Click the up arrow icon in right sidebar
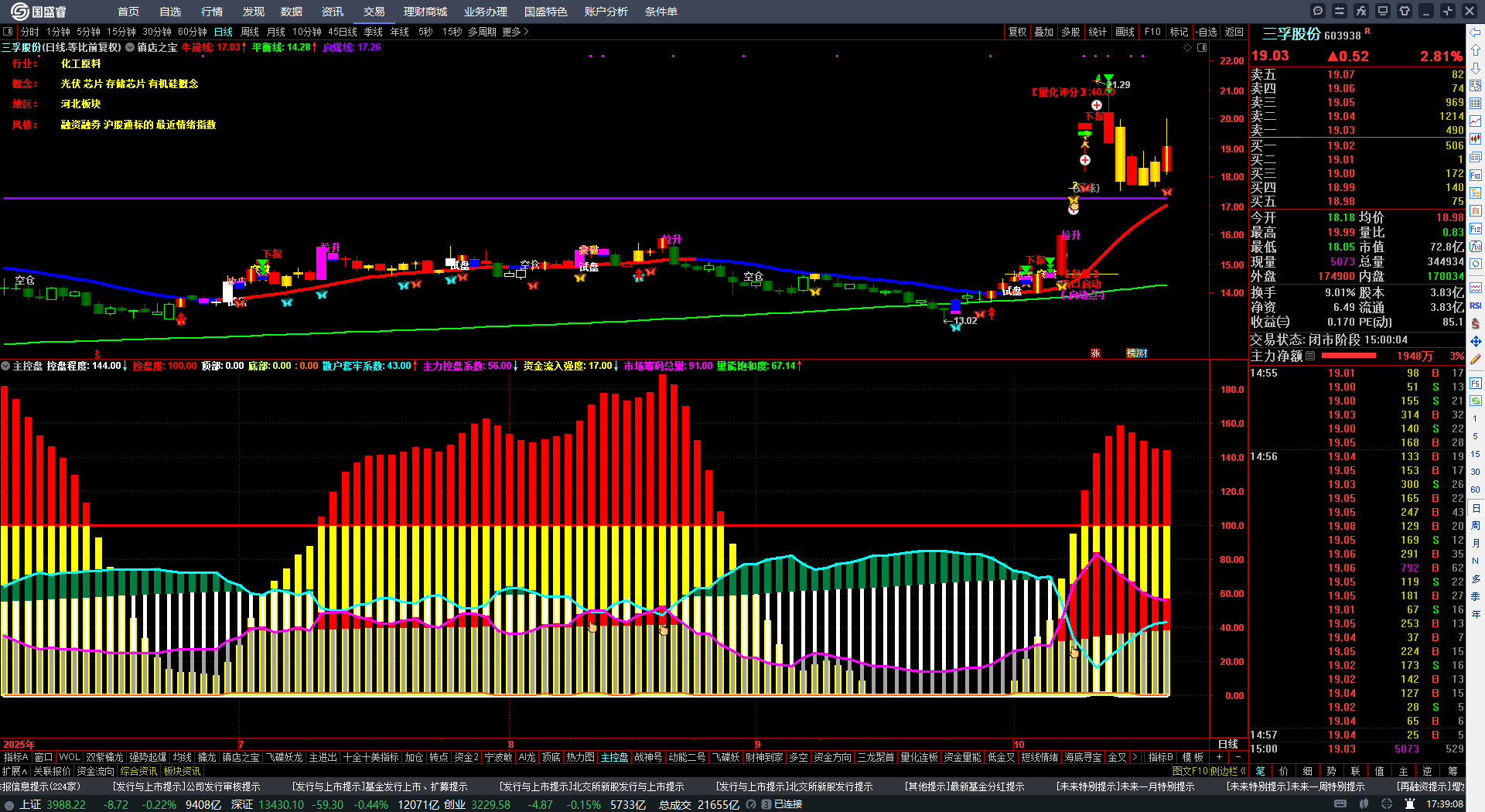The width and height of the screenshot is (1485, 812). coord(1476,49)
